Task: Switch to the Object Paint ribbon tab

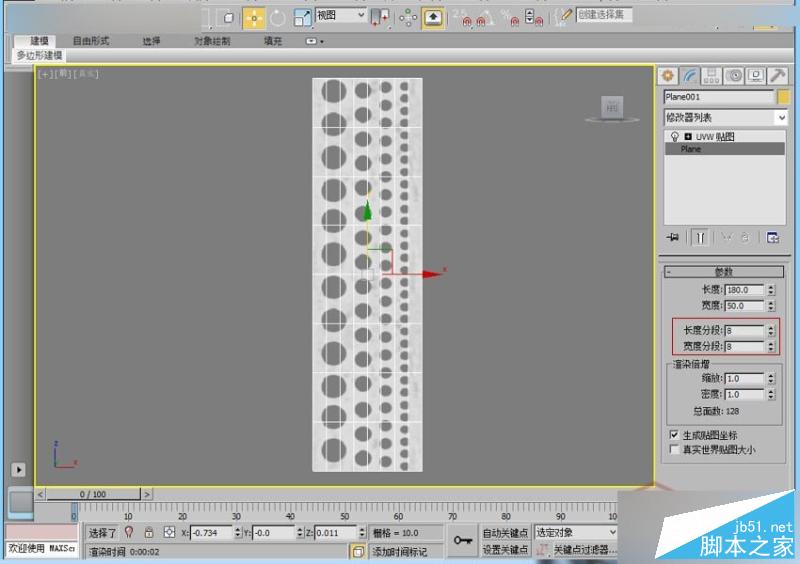Action: pyautogui.click(x=212, y=41)
